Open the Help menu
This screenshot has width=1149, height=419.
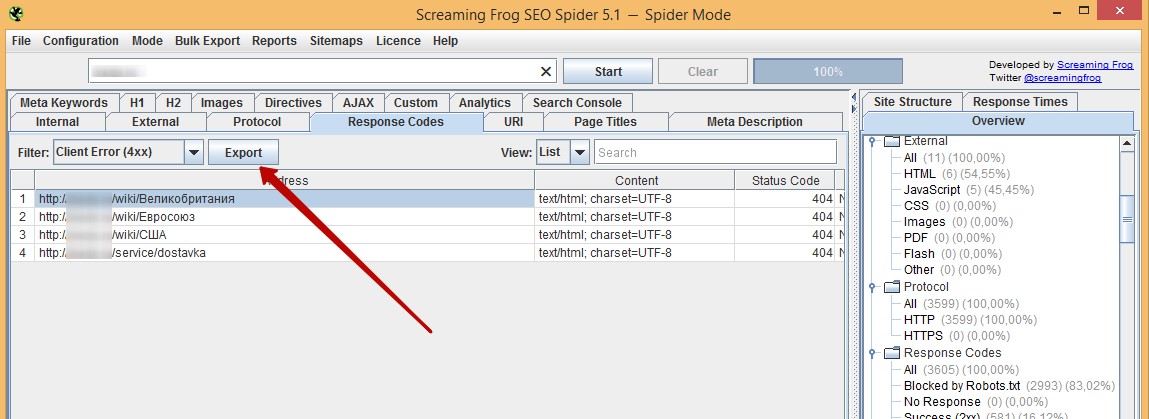[x=445, y=41]
